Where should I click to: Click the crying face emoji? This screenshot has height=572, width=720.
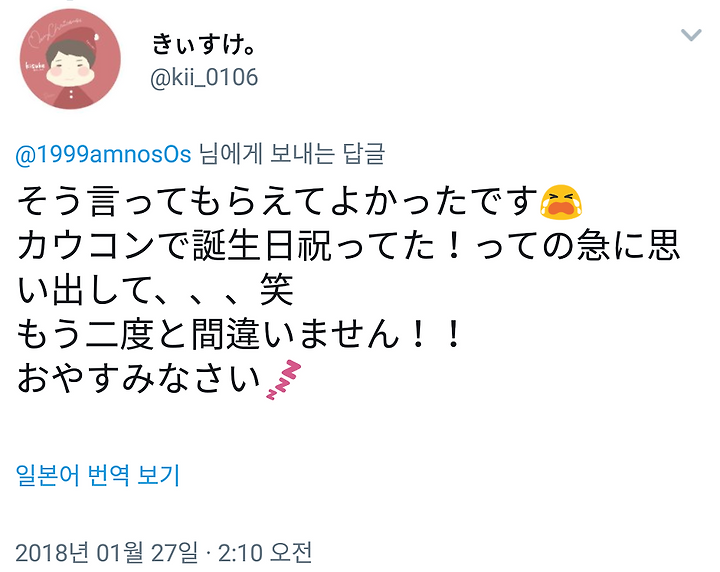pos(560,202)
